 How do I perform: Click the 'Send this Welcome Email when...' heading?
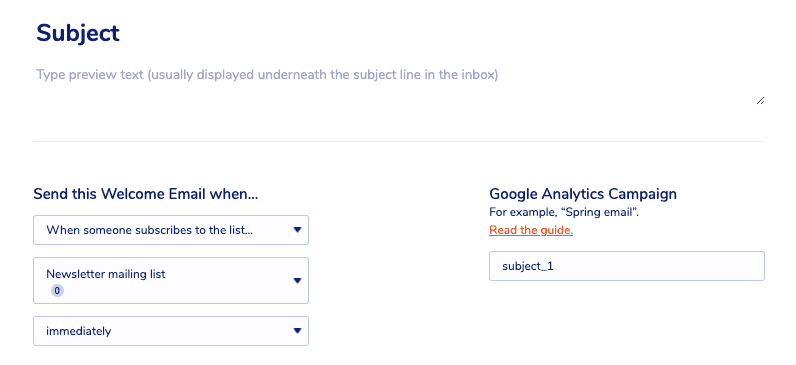[x=146, y=194]
